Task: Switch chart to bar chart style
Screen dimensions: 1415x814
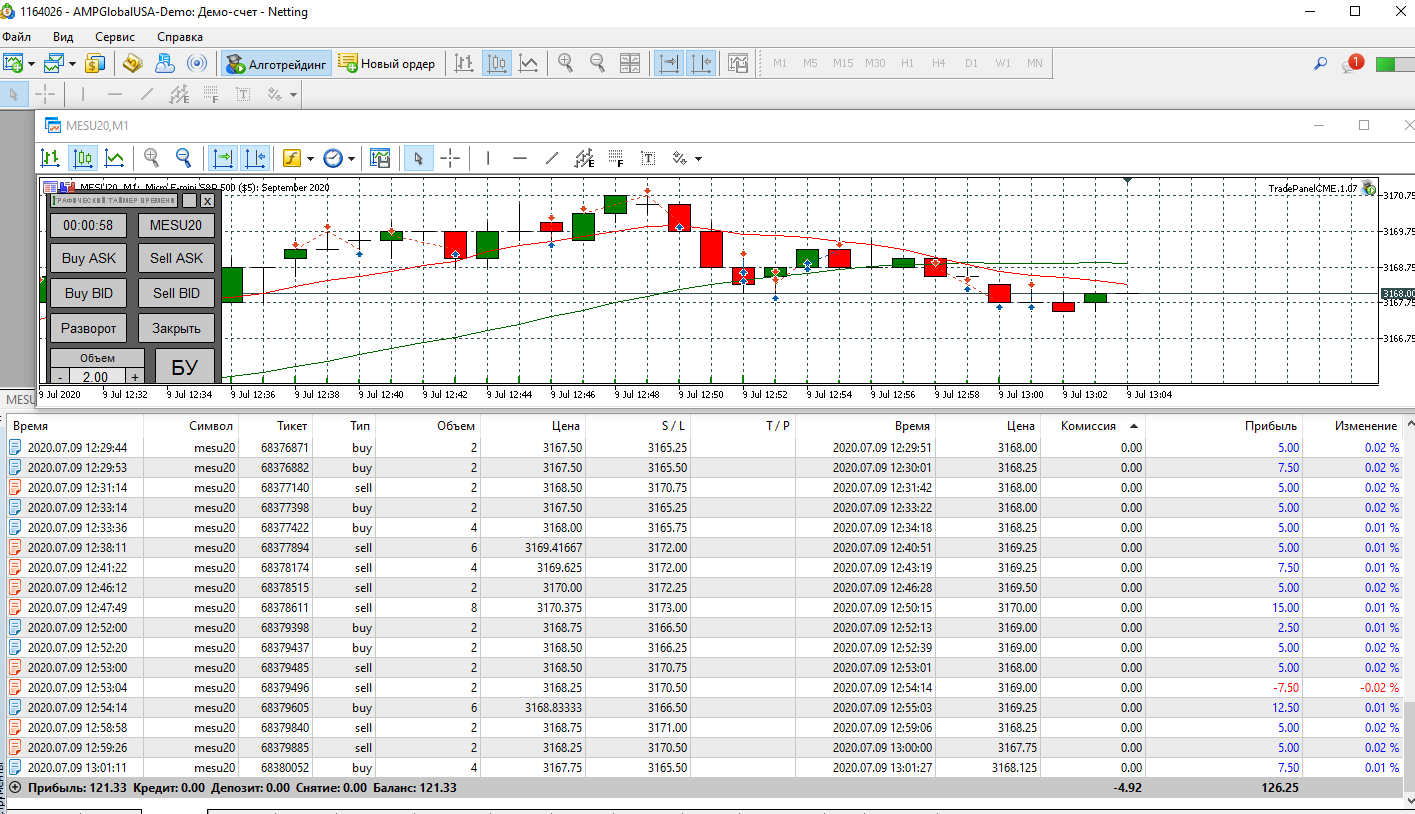Action: point(50,158)
